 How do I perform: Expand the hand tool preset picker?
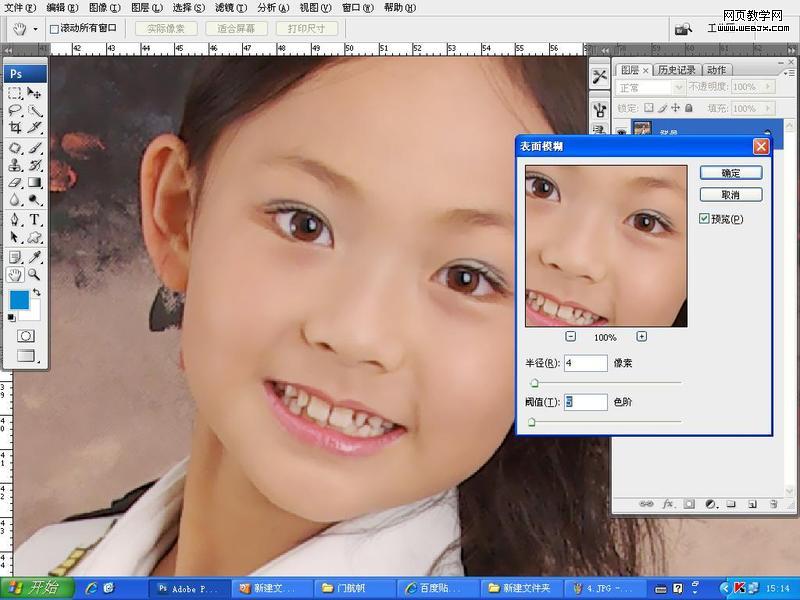point(36,29)
